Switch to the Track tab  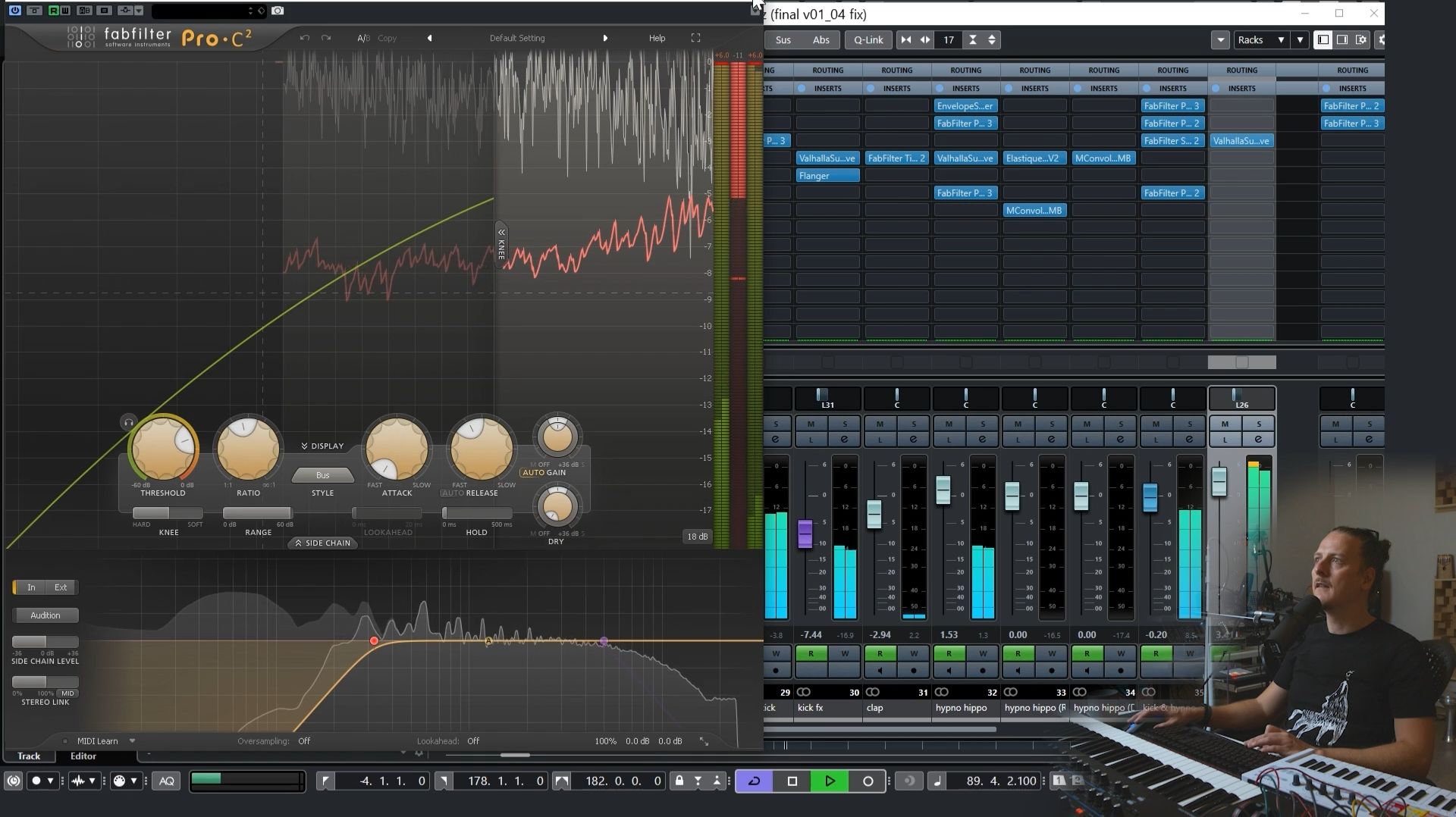tap(29, 756)
